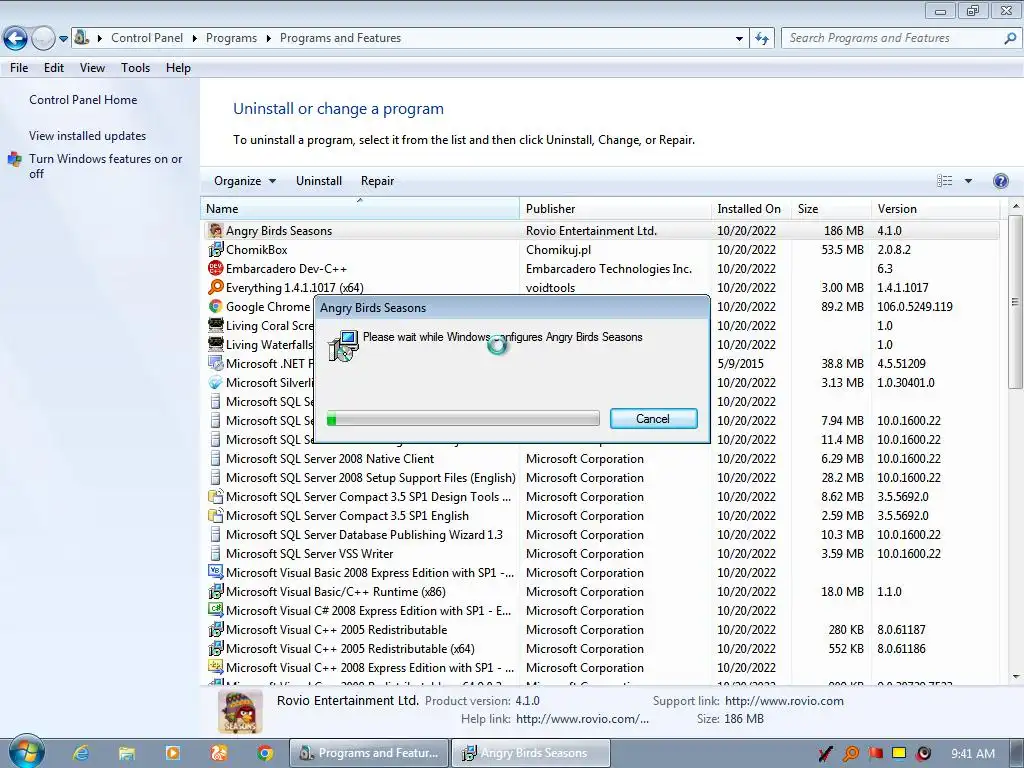This screenshot has width=1024, height=768.
Task: Click Visual C# 2008 Express icon
Action: 216,610
